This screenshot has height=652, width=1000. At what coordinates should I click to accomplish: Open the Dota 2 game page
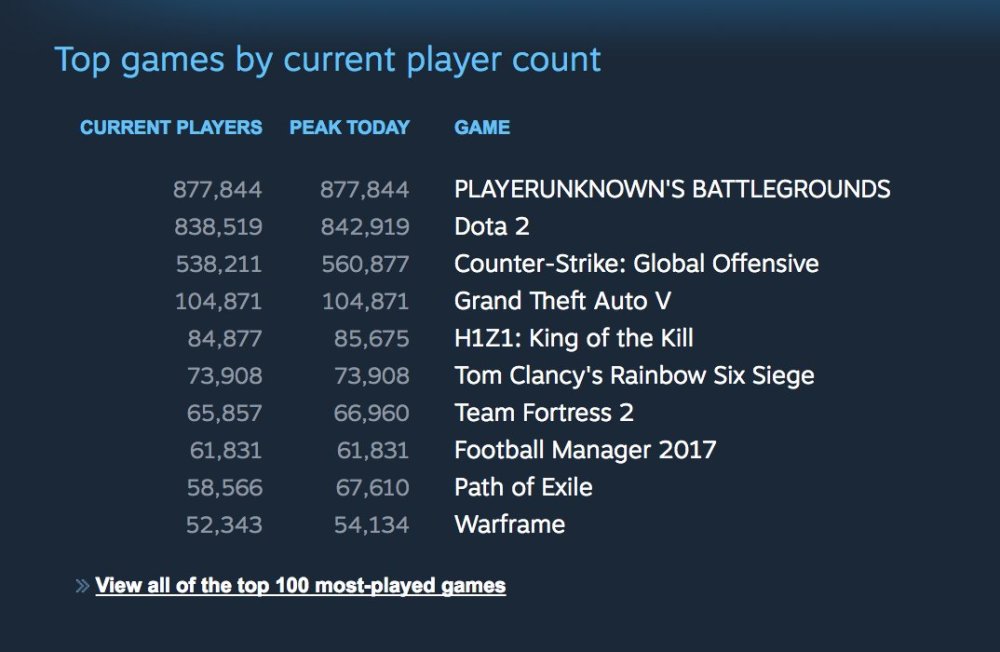pyautogui.click(x=492, y=227)
